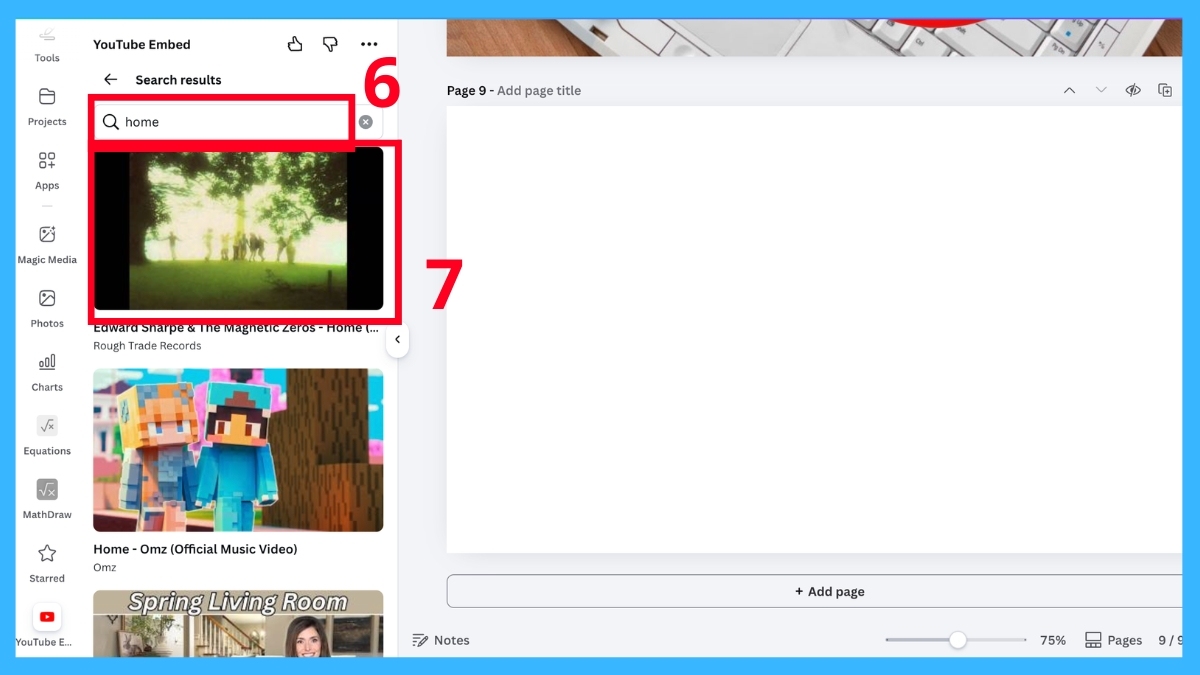Collapse the search results side panel
The width and height of the screenshot is (1200, 675).
(397, 340)
